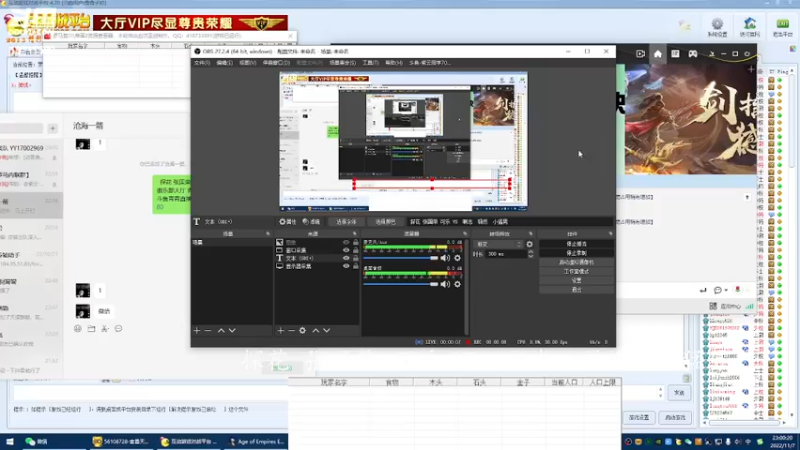Increase transition duration with up stepper arrow
This screenshot has width=800, height=450.
click(531, 252)
